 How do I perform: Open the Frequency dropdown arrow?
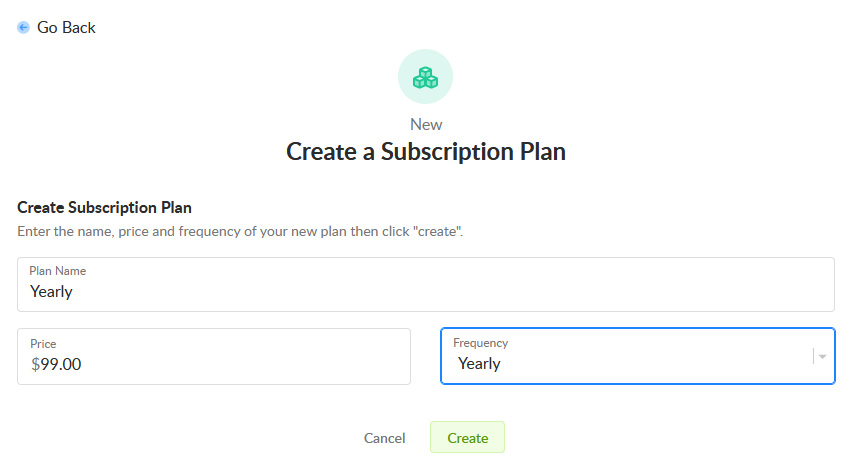pos(822,356)
